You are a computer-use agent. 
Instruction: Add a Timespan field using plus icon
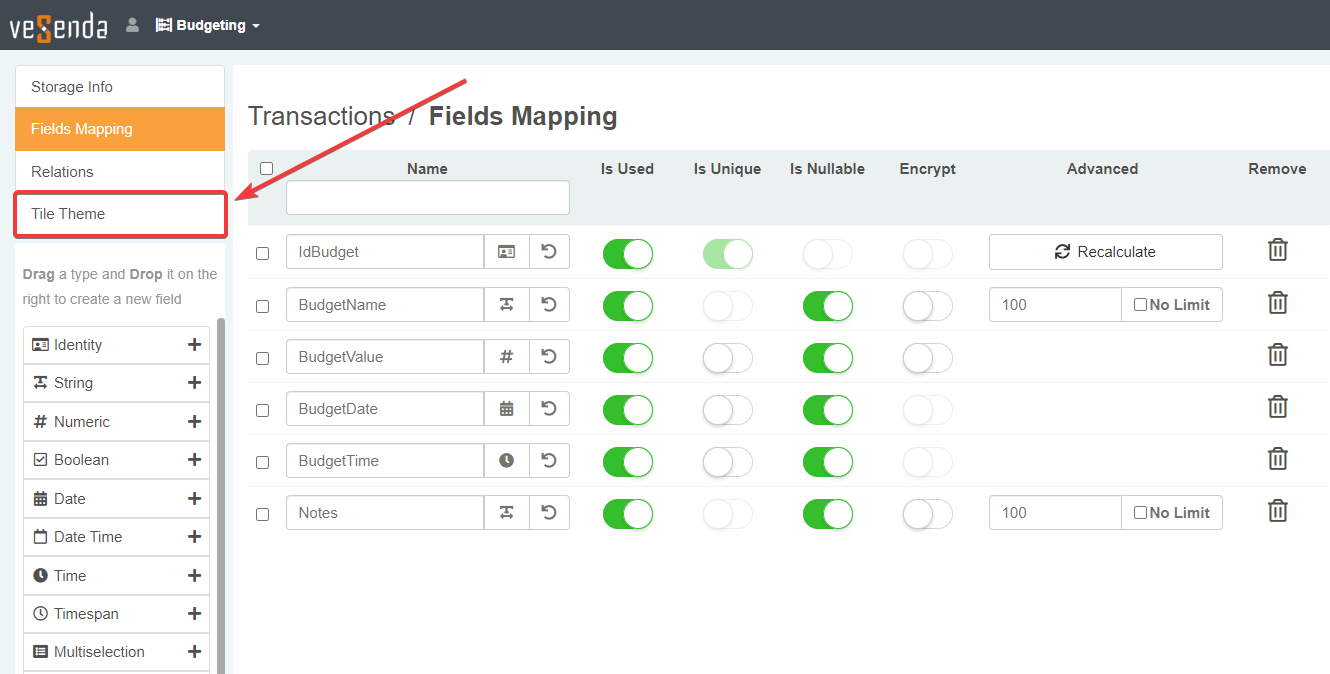click(x=194, y=614)
